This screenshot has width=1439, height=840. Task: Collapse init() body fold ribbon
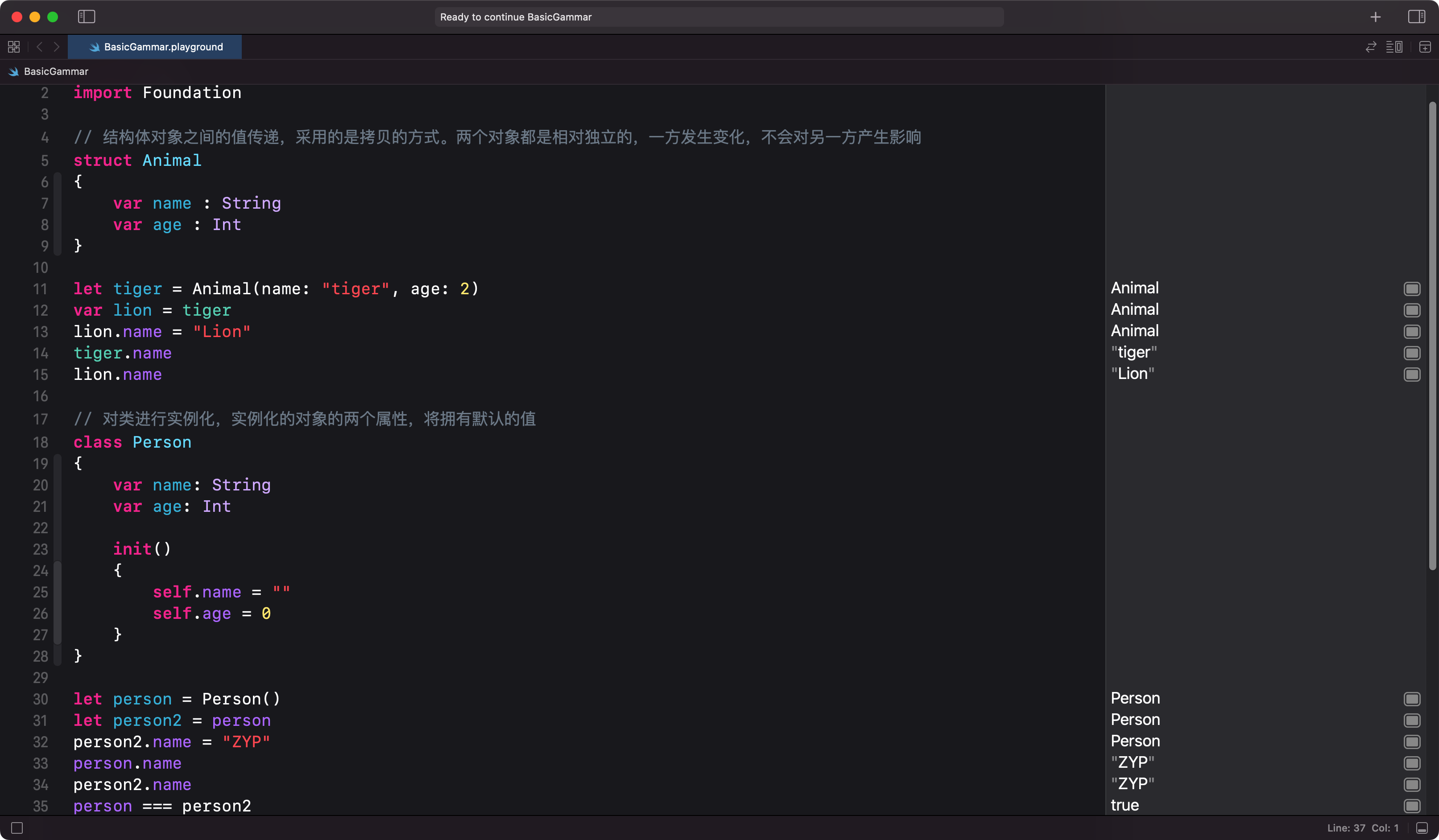57,602
